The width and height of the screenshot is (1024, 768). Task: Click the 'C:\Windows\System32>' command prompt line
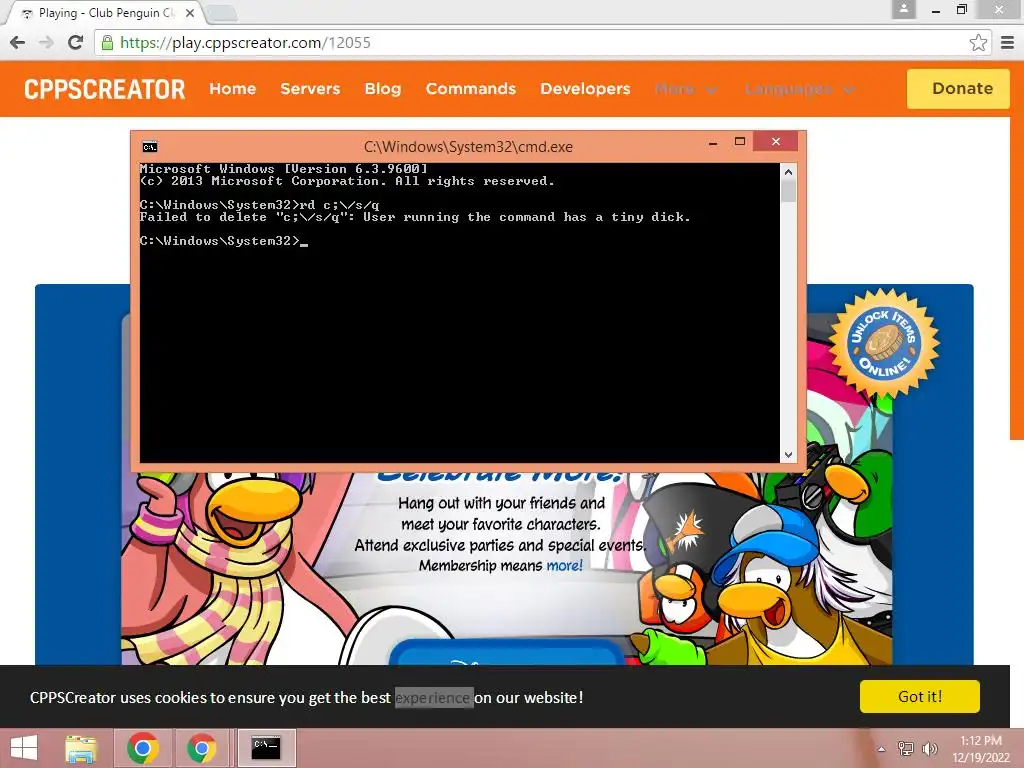(223, 241)
